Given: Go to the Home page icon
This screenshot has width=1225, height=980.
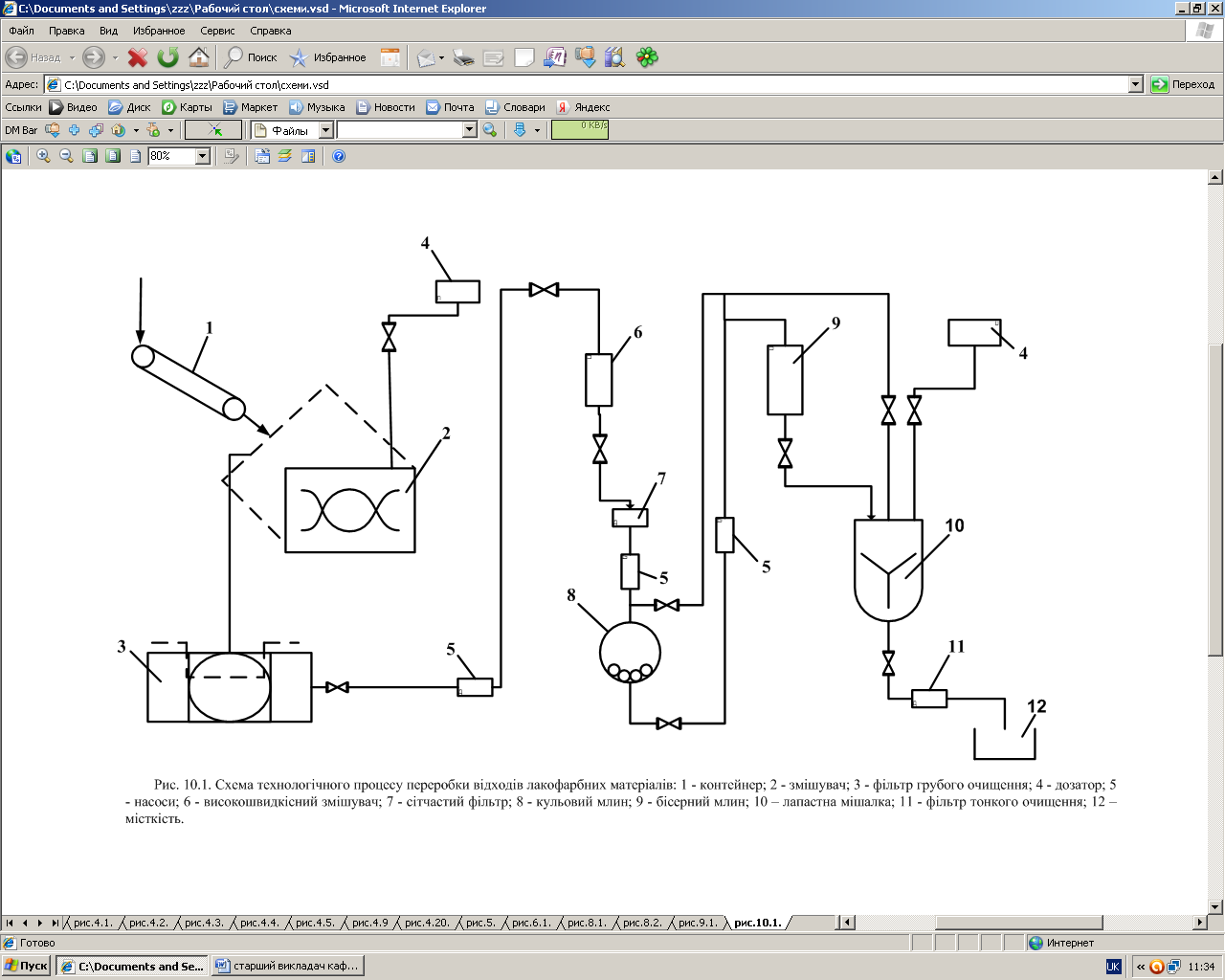Looking at the screenshot, I should [x=198, y=57].
